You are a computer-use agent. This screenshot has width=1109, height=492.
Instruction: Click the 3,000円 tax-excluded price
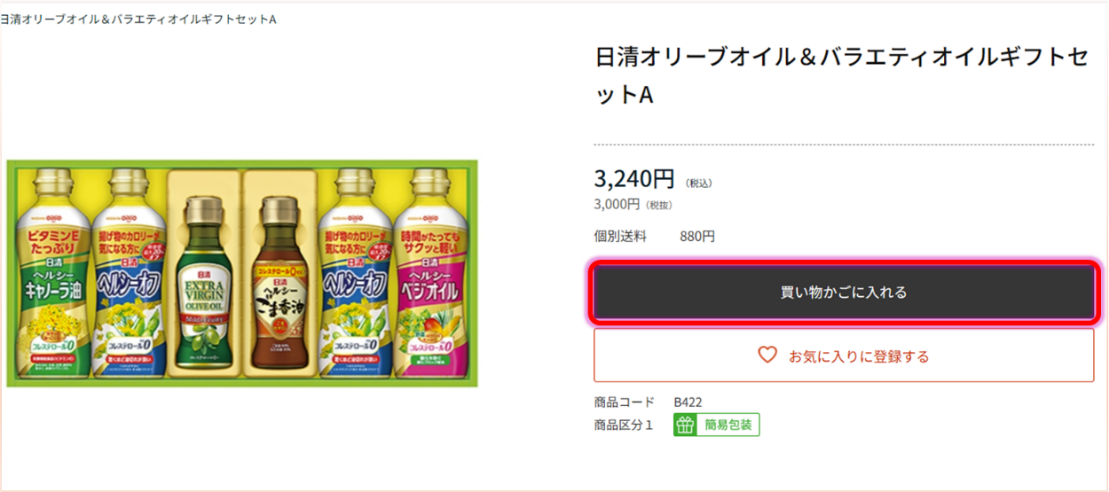coord(616,204)
